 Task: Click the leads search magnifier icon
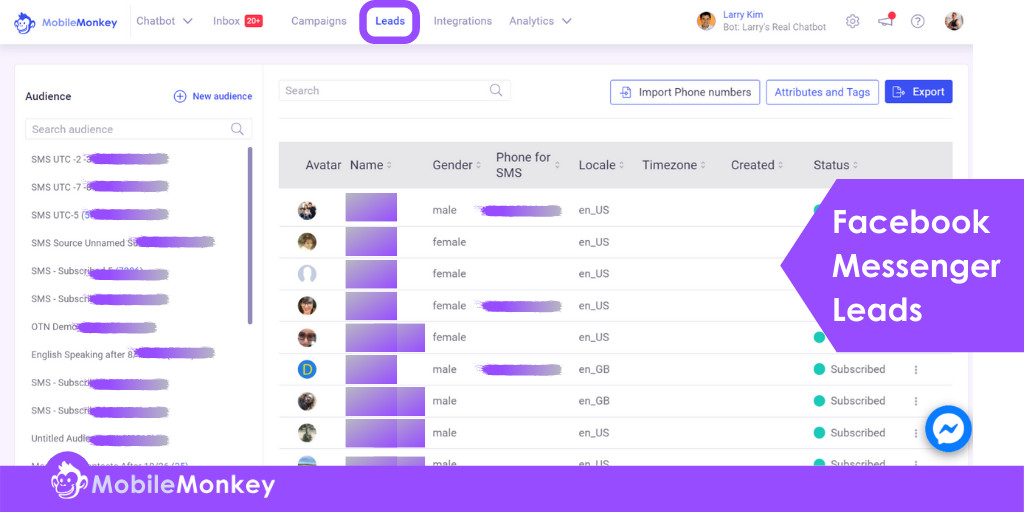[496, 90]
